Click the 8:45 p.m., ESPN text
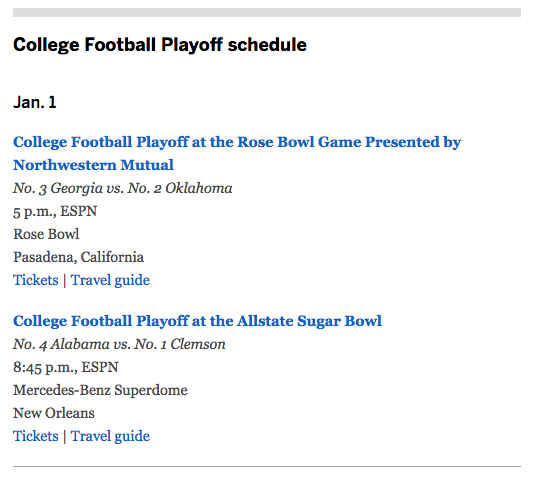Image resolution: width=533 pixels, height=477 pixels. (x=66, y=367)
